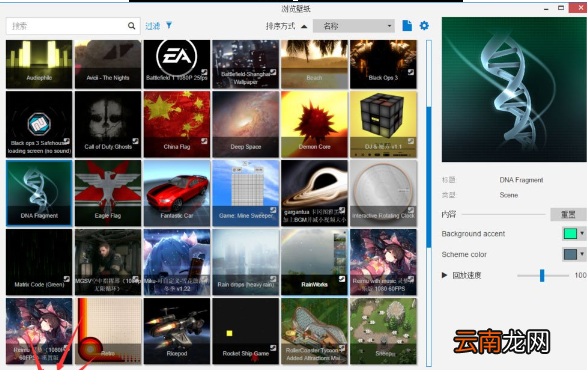The height and width of the screenshot is (370, 587).
Task: Toggle the sort direction arrow
Action: 304,26
